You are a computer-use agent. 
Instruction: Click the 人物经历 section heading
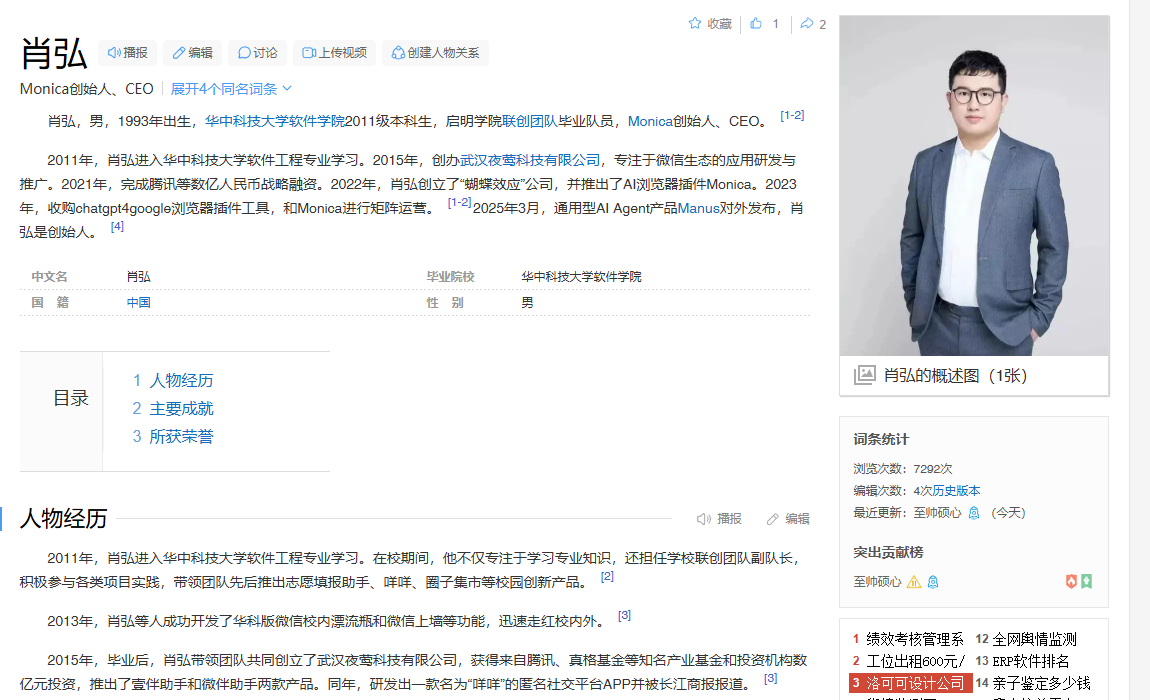click(x=64, y=518)
